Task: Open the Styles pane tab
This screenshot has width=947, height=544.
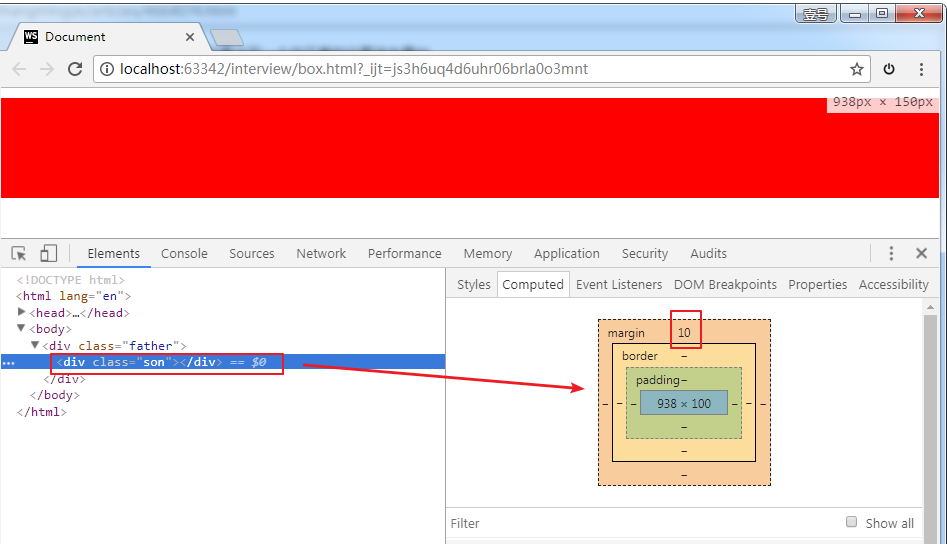Action: click(x=473, y=285)
